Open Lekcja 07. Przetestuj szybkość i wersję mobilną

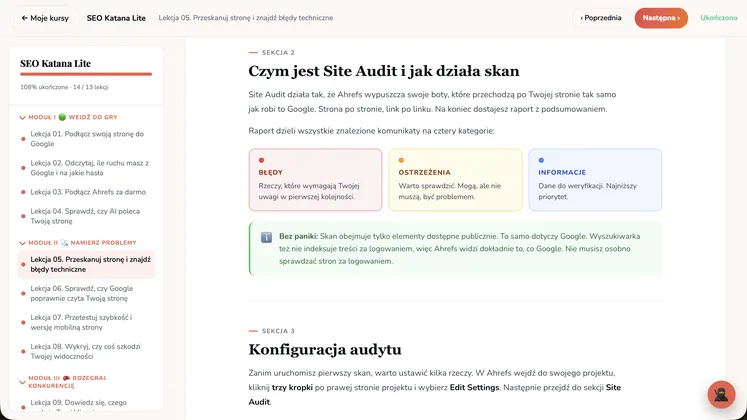87,322
